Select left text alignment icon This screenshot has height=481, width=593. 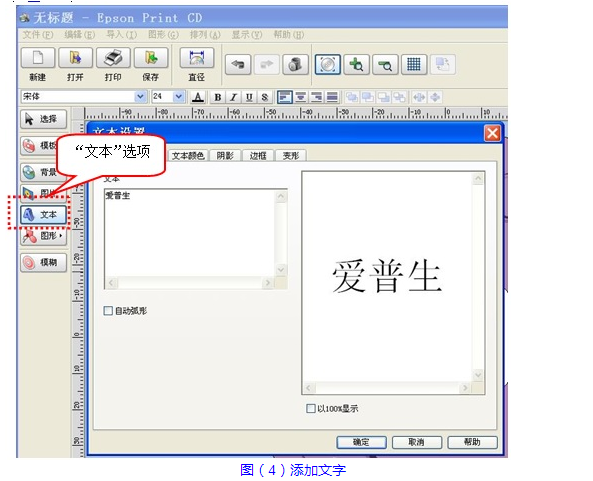tap(284, 97)
